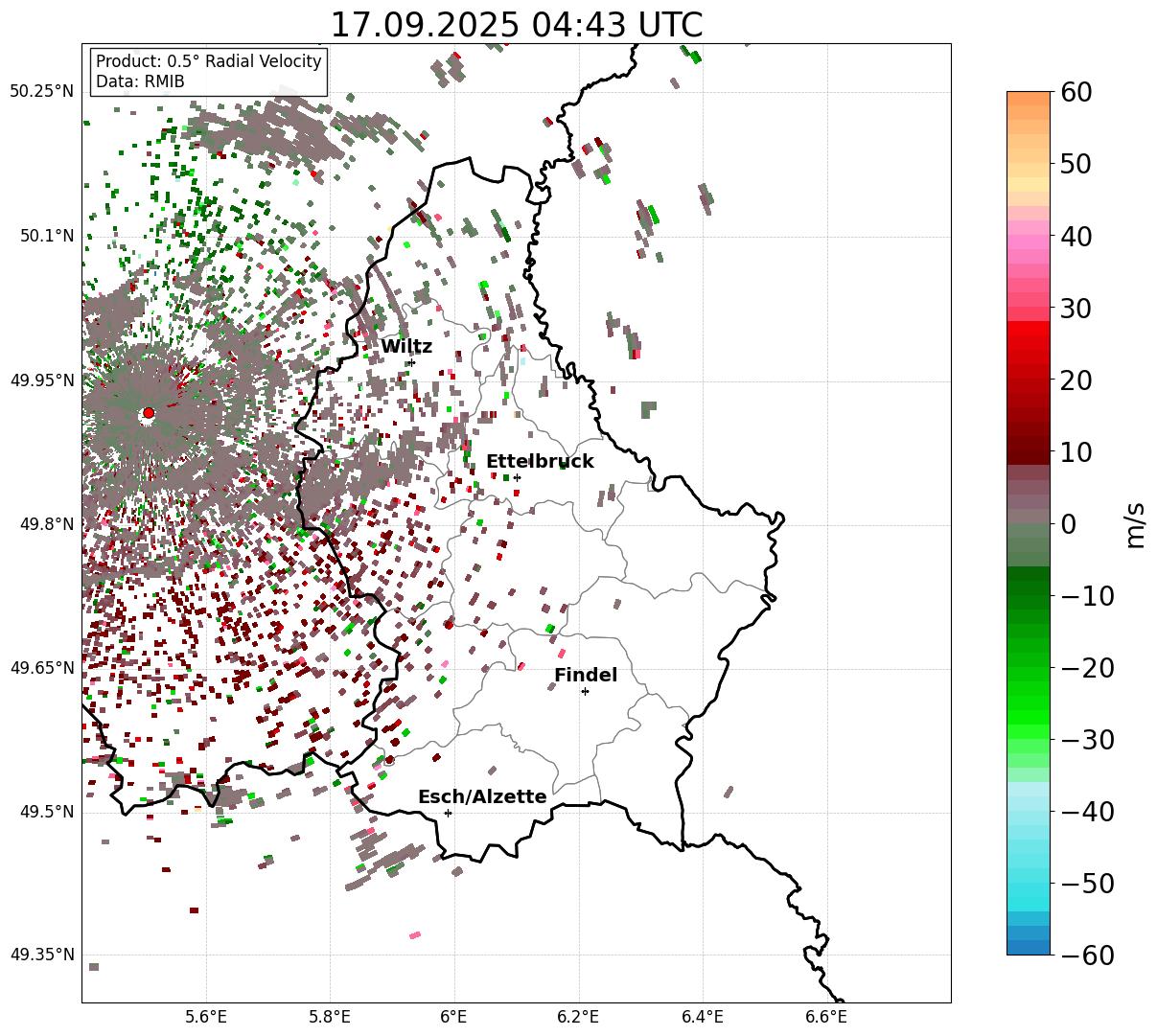The height and width of the screenshot is (1036, 1157).
Task: Click the Ettelbruck city label
Action: point(540,462)
